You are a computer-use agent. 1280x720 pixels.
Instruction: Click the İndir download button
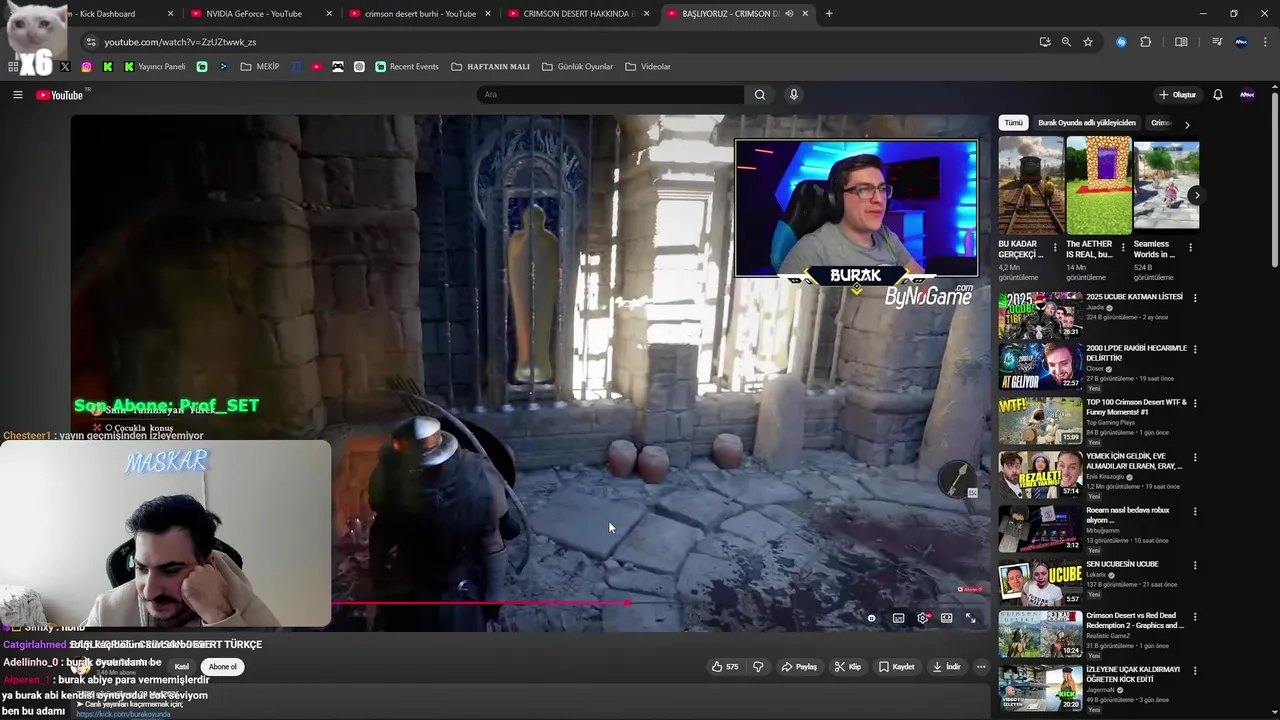pyautogui.click(x=947, y=667)
